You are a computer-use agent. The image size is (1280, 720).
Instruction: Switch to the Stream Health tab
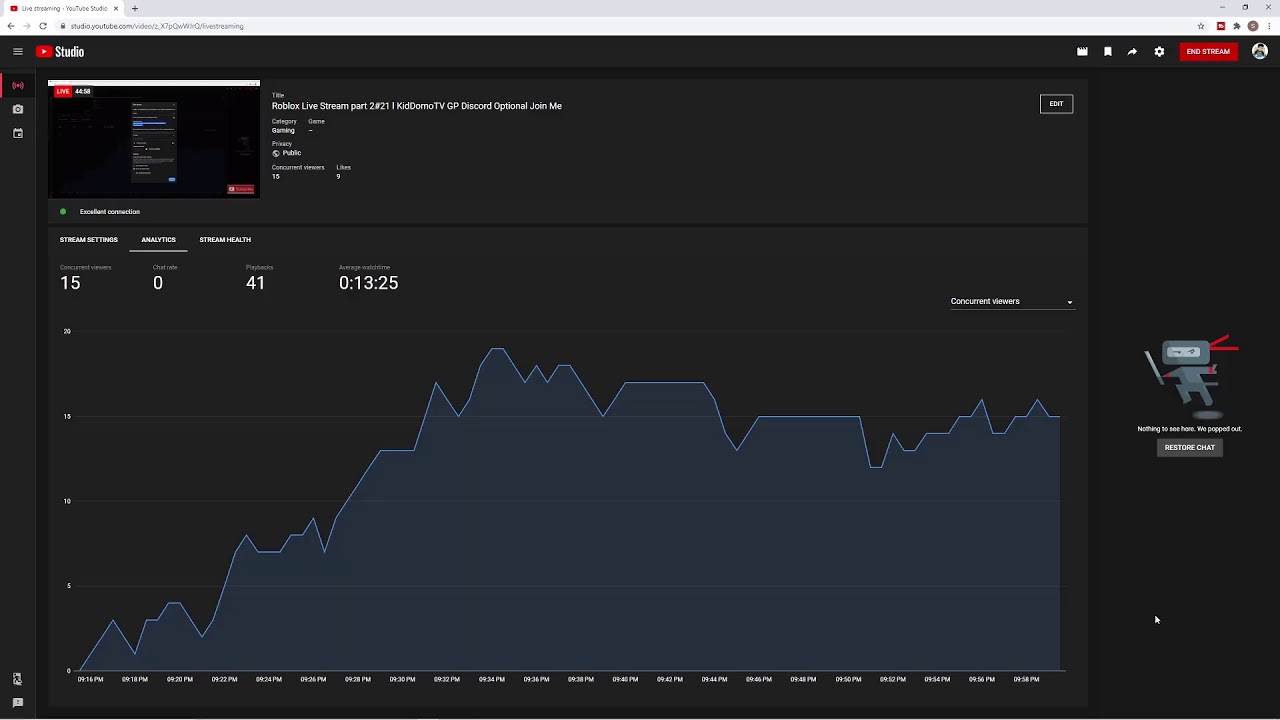pyautogui.click(x=225, y=240)
